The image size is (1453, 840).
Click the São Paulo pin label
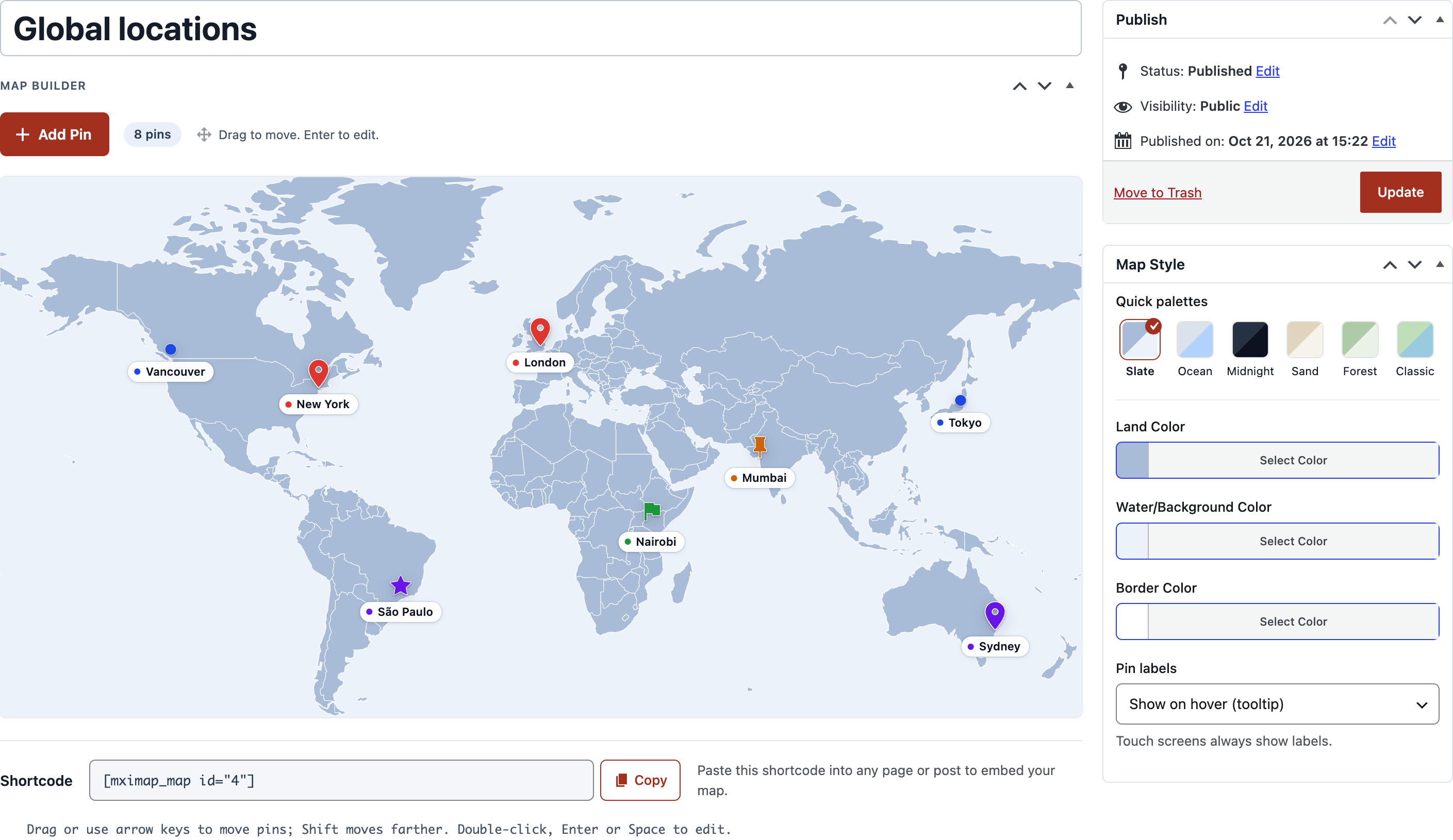tap(400, 612)
